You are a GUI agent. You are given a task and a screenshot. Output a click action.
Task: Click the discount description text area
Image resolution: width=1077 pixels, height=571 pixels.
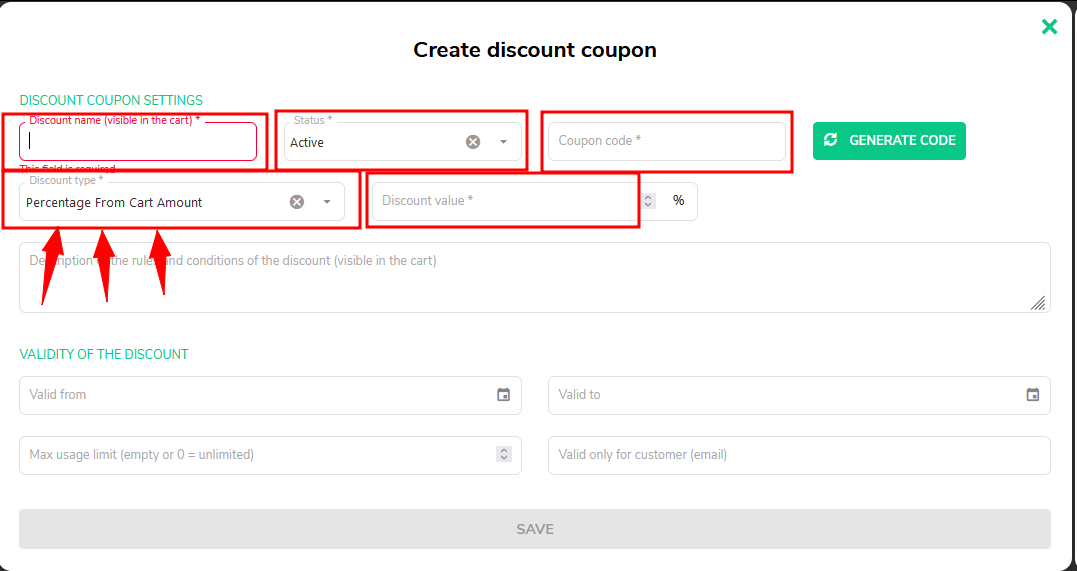coord(534,278)
